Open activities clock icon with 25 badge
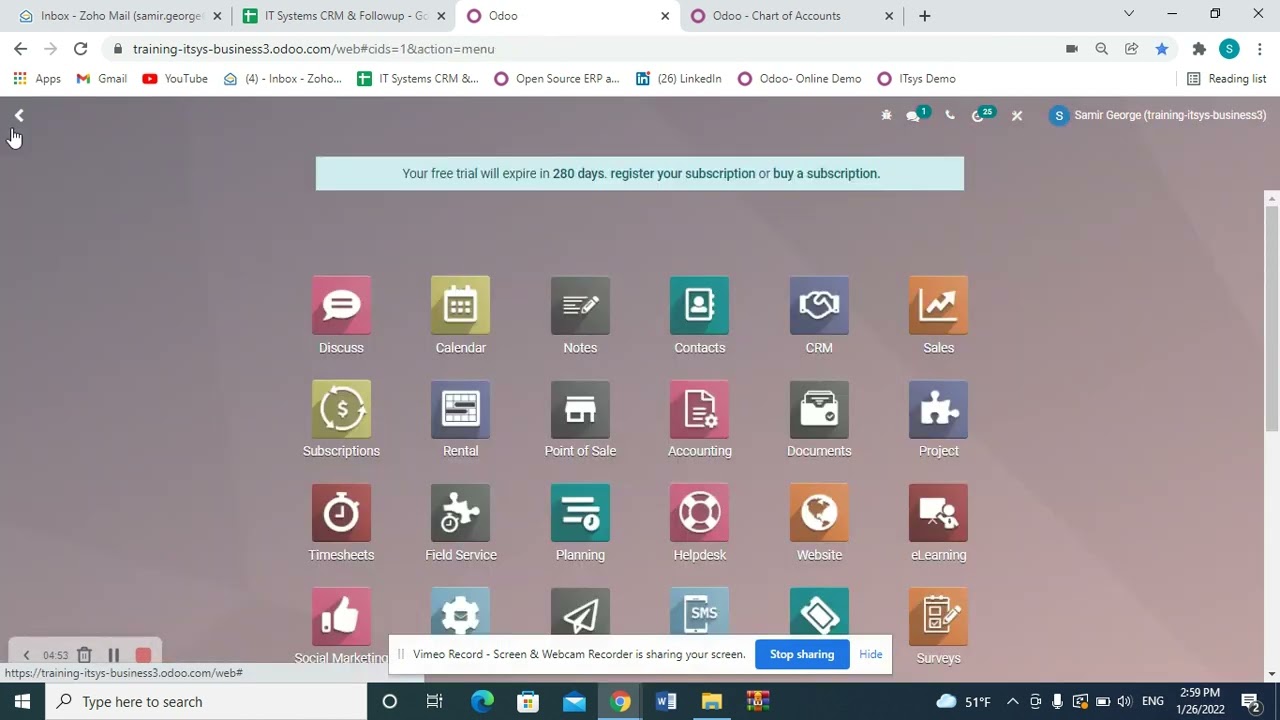Screen dimensions: 1280x720 click(978, 116)
